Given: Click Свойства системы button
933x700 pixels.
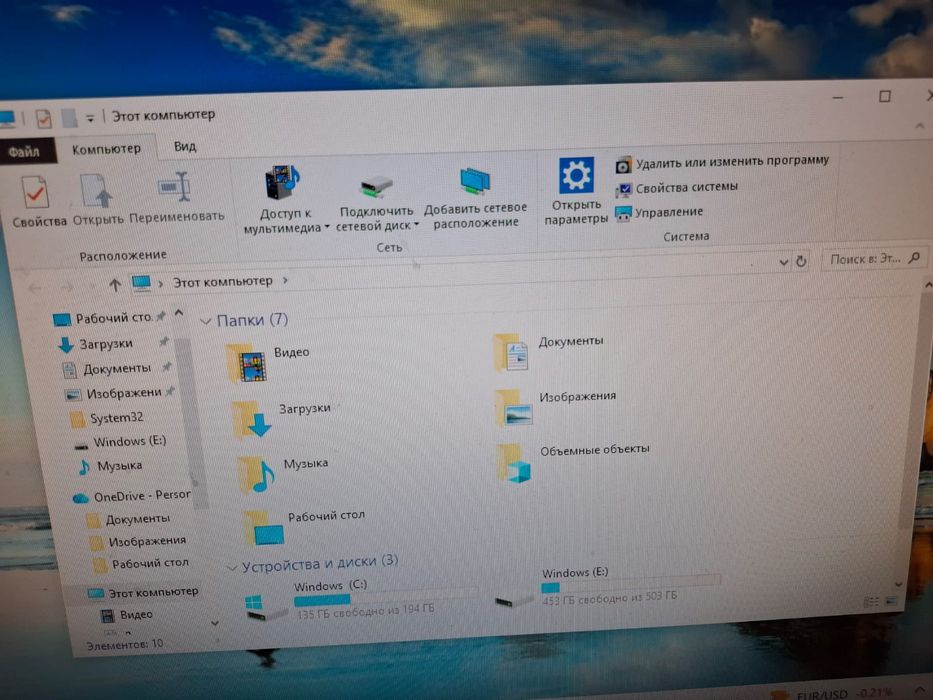Looking at the screenshot, I should coord(677,188).
